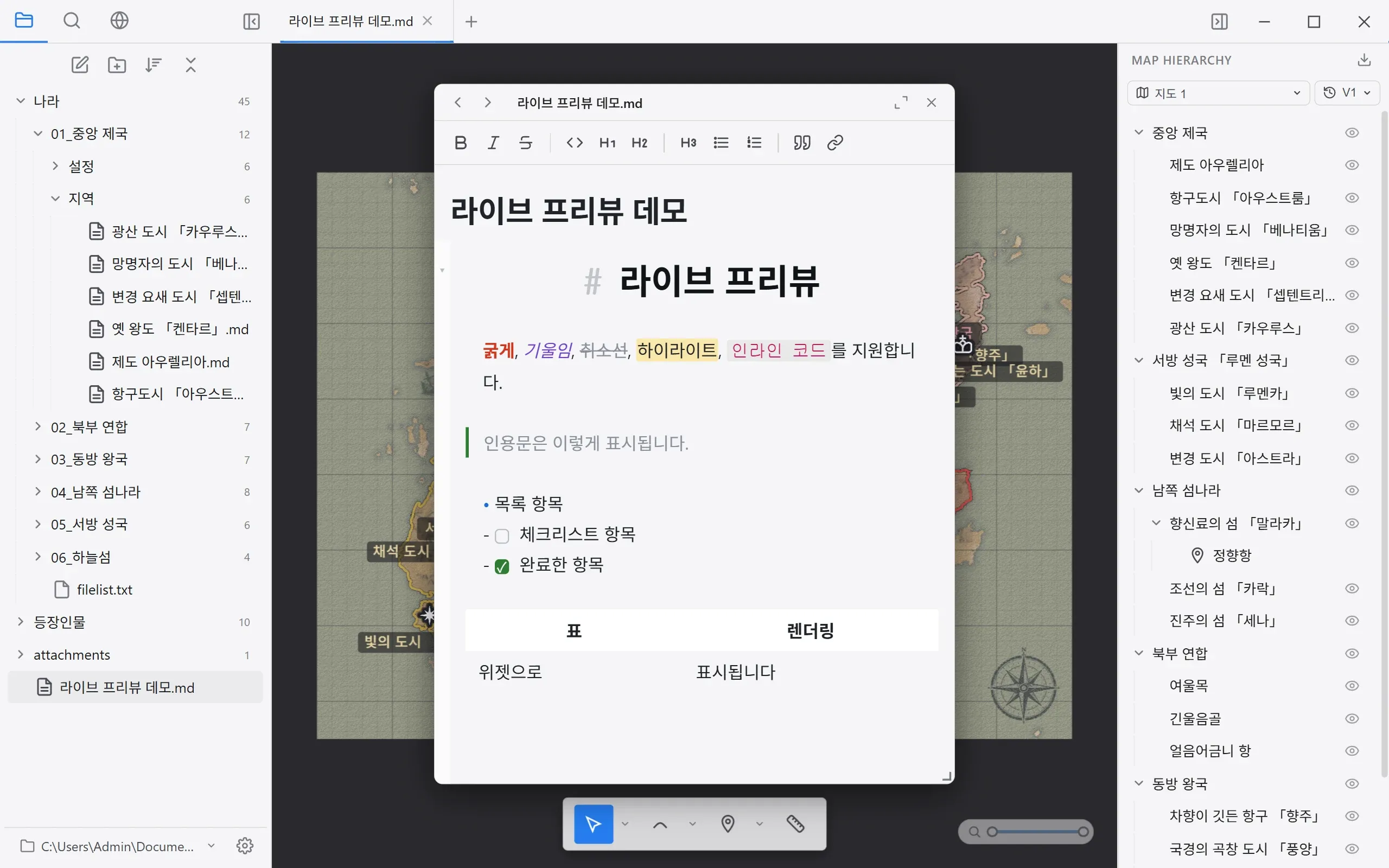
Task: Expand the 02_북부 연합 folder
Action: pyautogui.click(x=38, y=426)
